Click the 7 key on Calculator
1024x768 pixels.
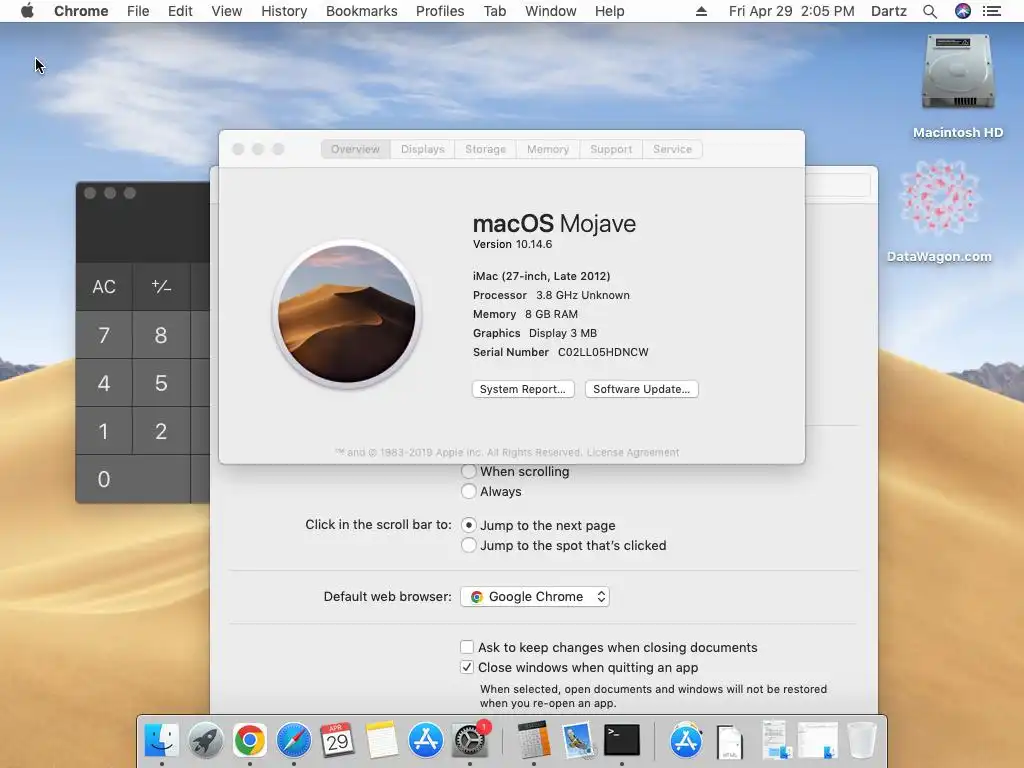coord(104,334)
